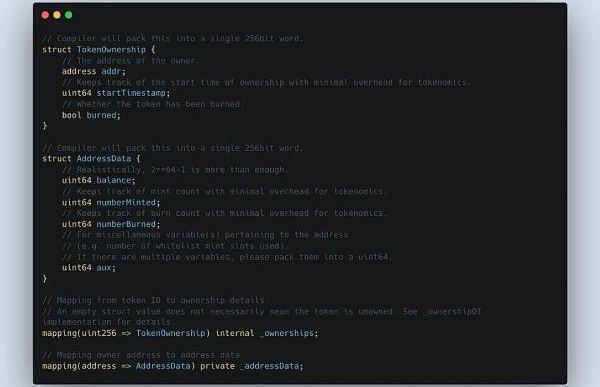Image resolution: width=600 pixels, height=387 pixels.
Task: Click the _addressData mapping identifier
Action: pos(270,366)
